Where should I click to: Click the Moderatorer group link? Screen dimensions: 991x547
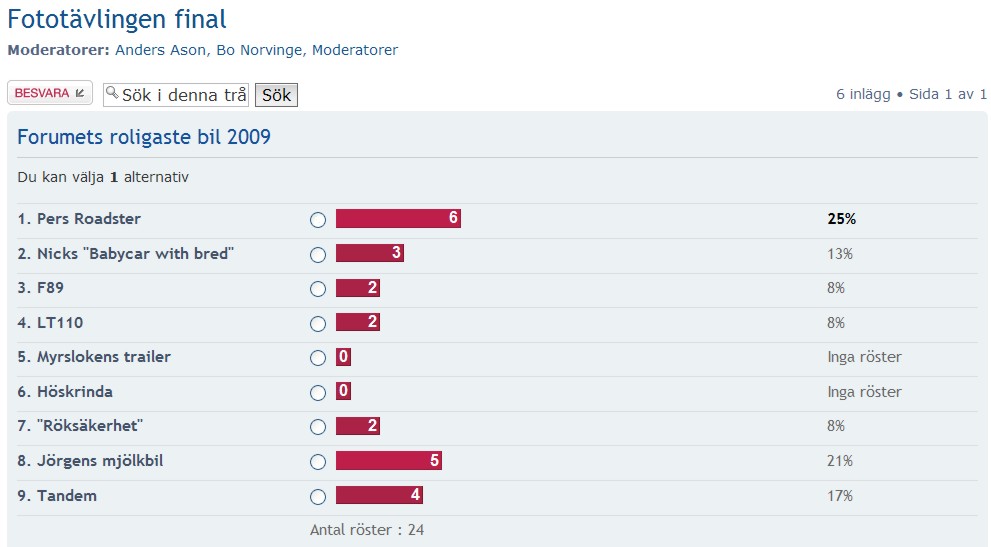tap(355, 50)
